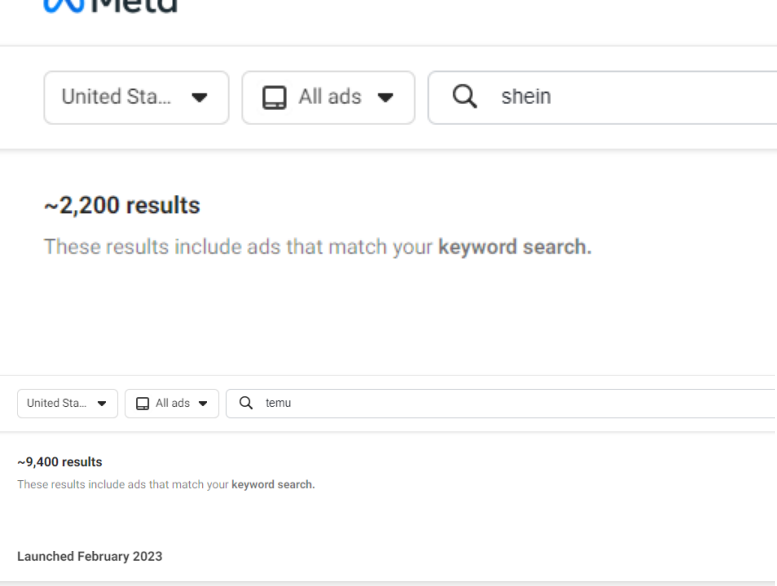
Task: Click the monitor icon in the temu search bar
Action: 143,404
